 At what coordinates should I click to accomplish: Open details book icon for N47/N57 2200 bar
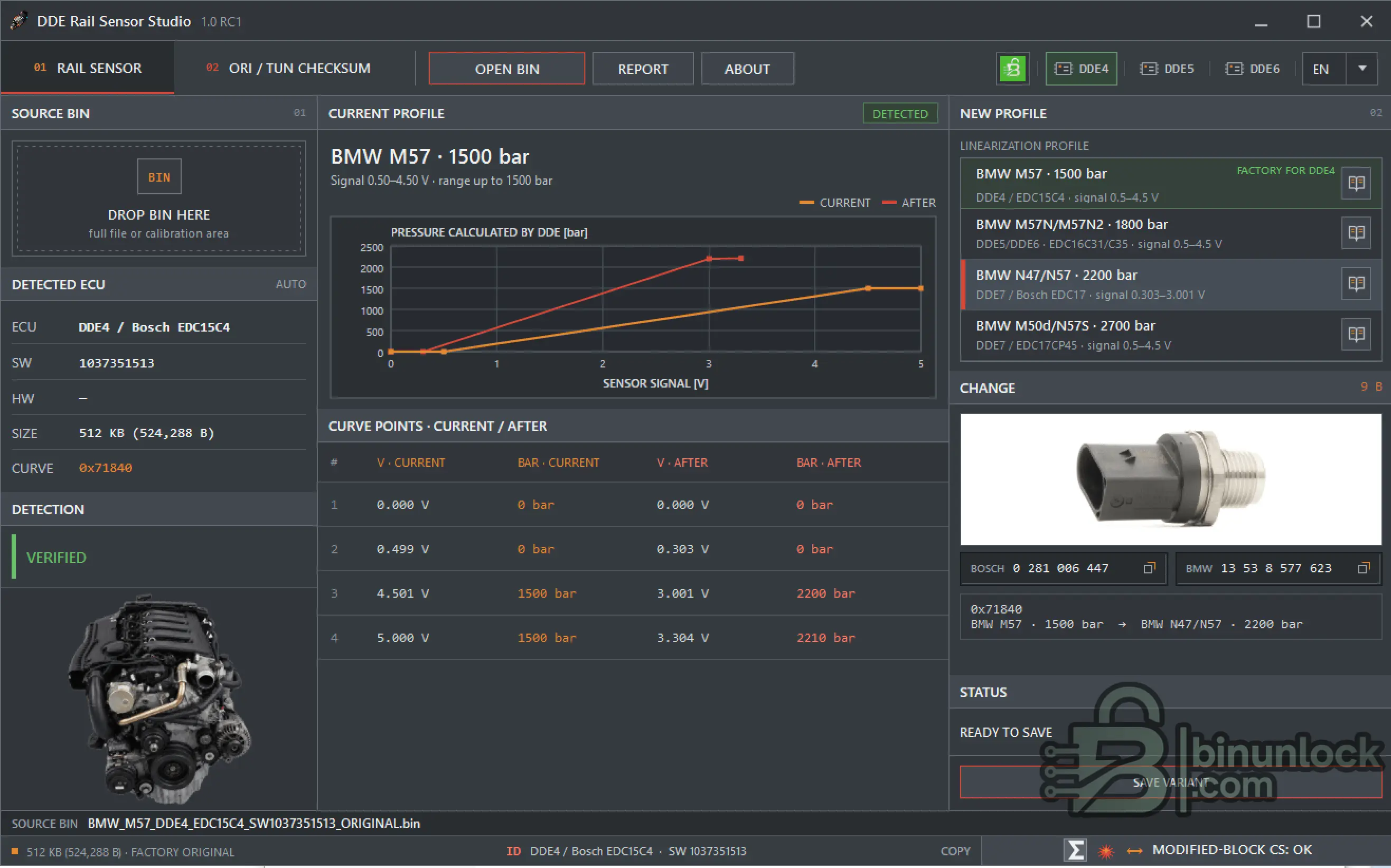1356,284
